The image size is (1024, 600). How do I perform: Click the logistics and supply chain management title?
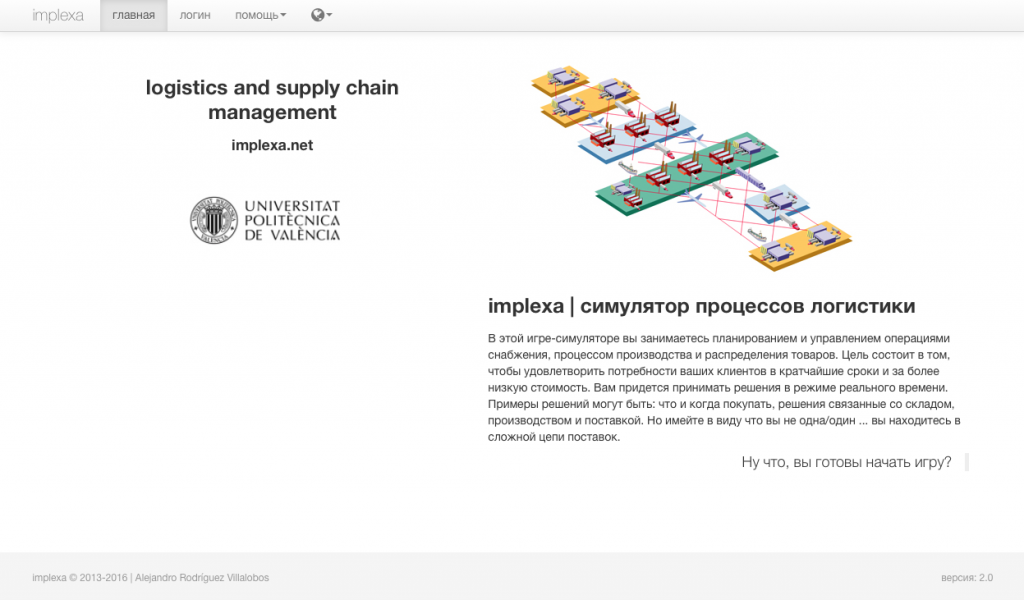click(x=272, y=99)
